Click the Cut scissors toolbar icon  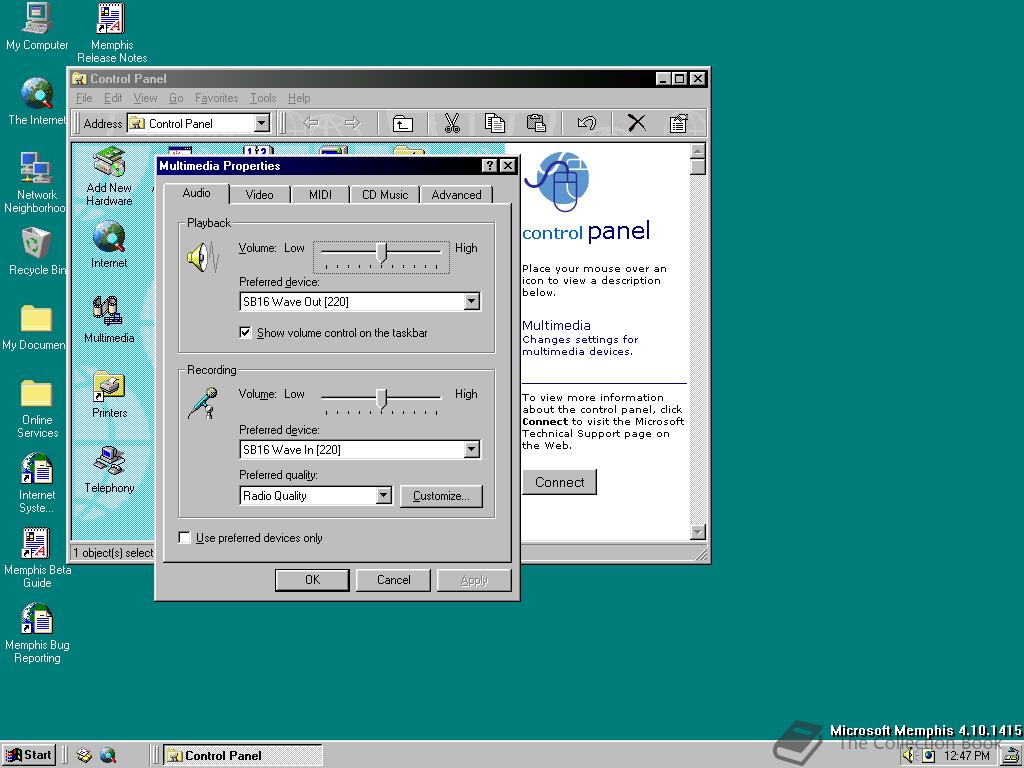coord(452,123)
